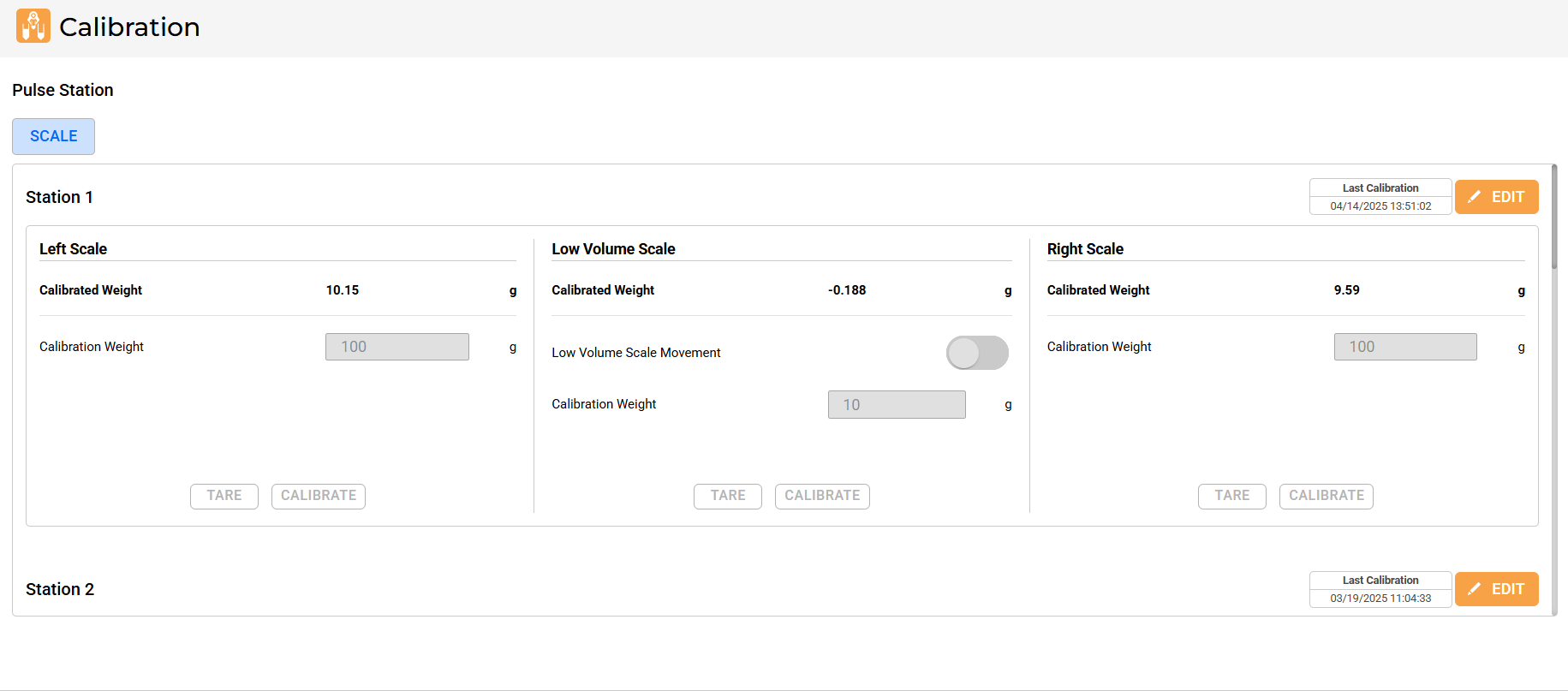
Task: Click Station 1 Last Calibration timestamp box
Action: click(x=1380, y=197)
